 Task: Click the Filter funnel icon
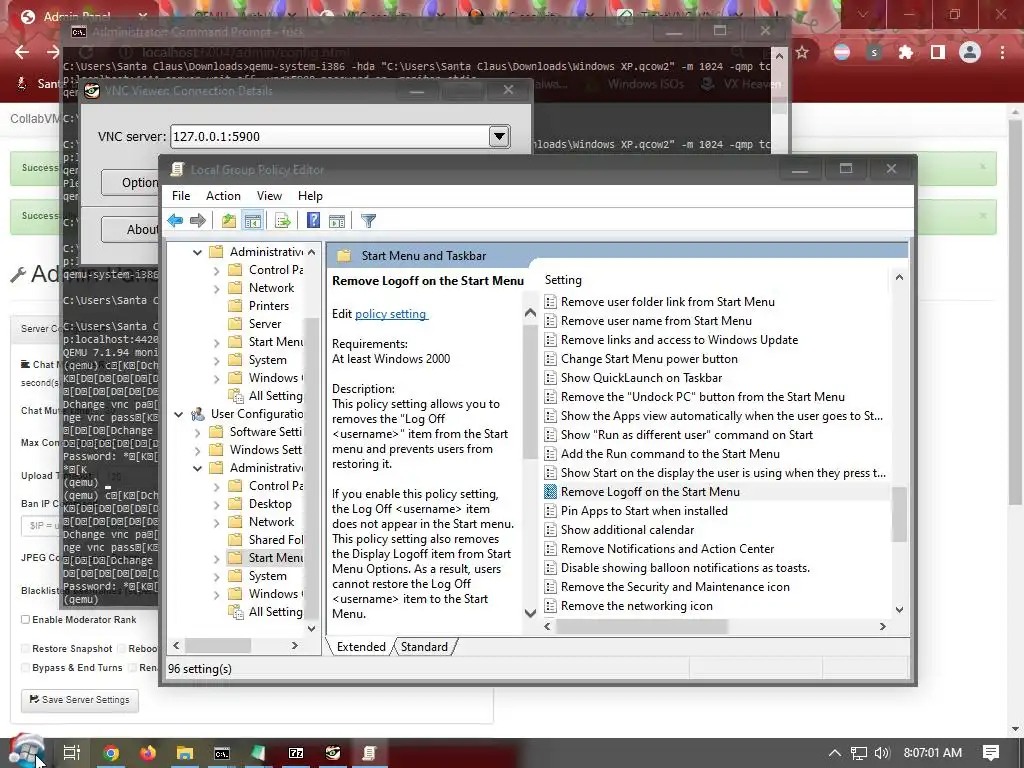pos(368,221)
